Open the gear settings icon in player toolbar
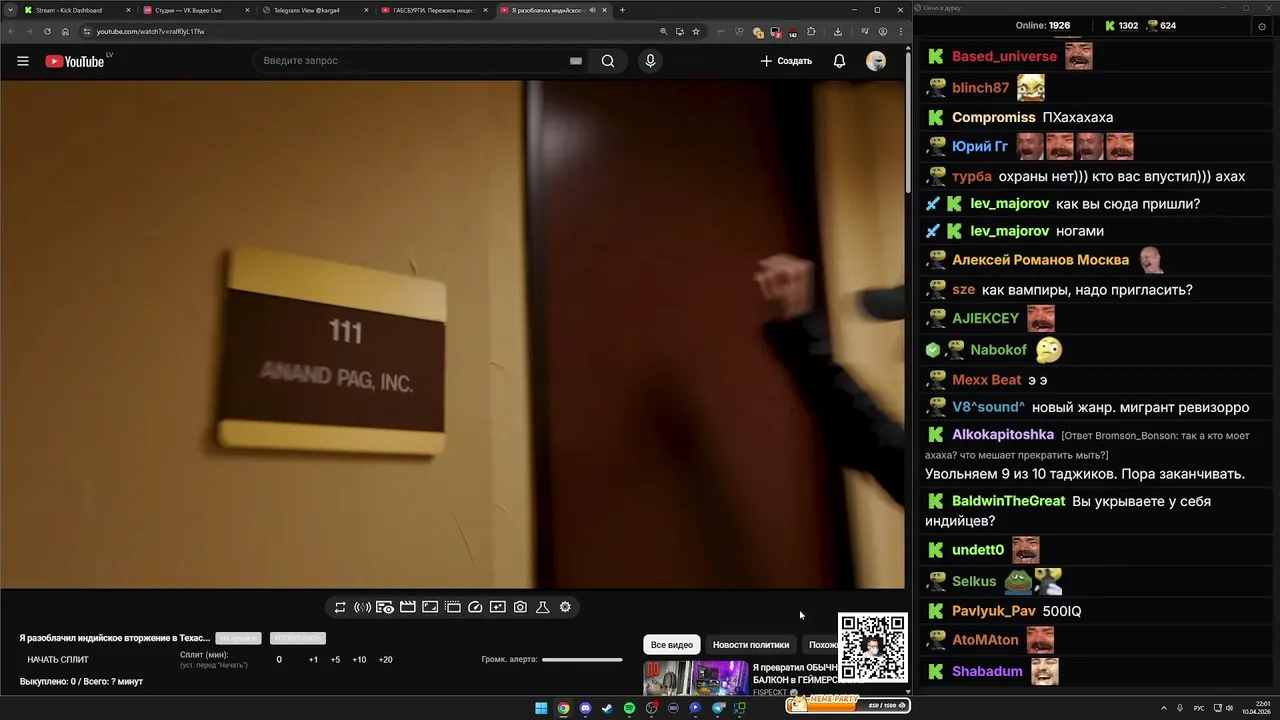Screen dimensions: 1280x720 click(x=565, y=607)
